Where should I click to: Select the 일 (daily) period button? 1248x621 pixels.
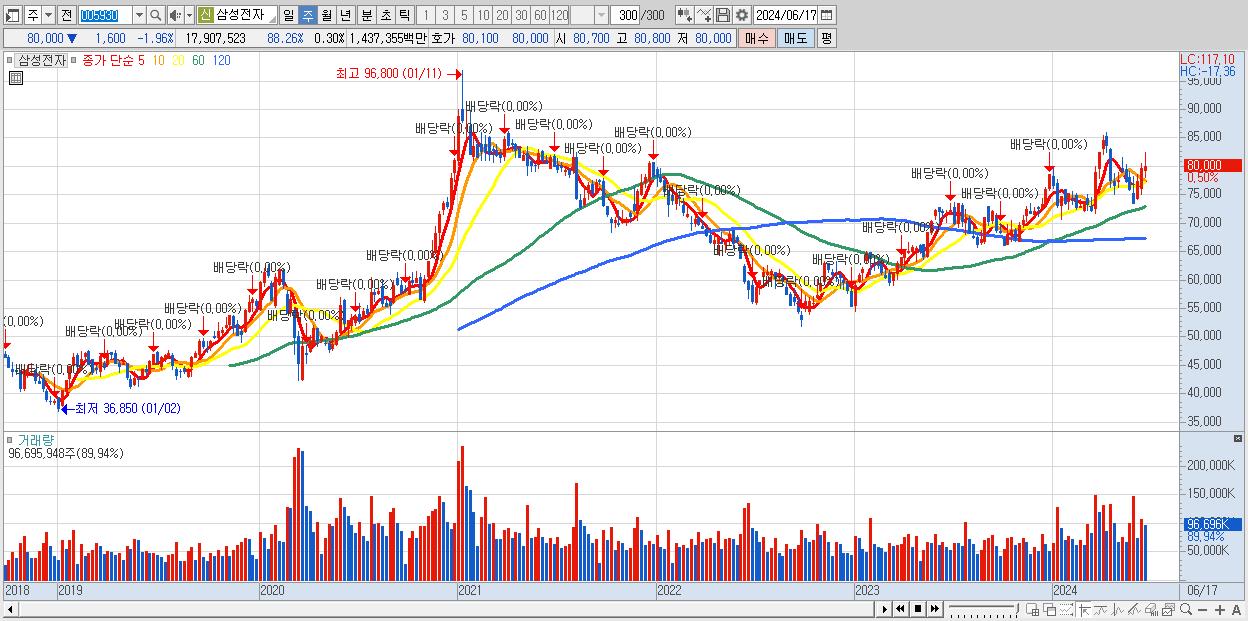click(x=288, y=15)
